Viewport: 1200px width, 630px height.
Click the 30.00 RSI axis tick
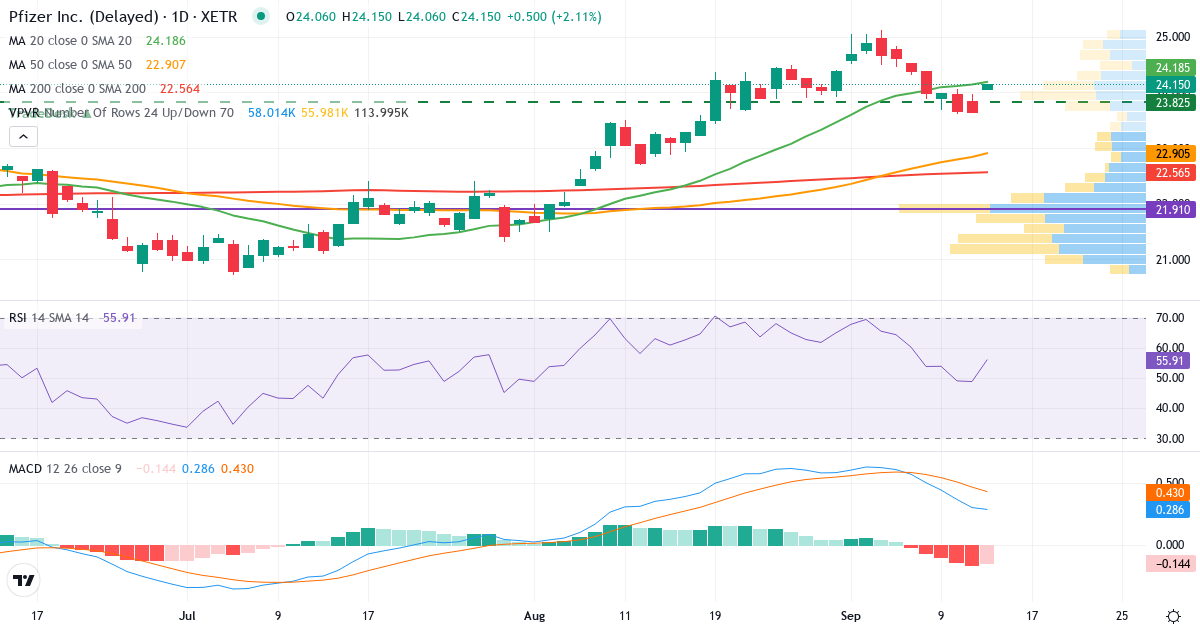click(1172, 437)
